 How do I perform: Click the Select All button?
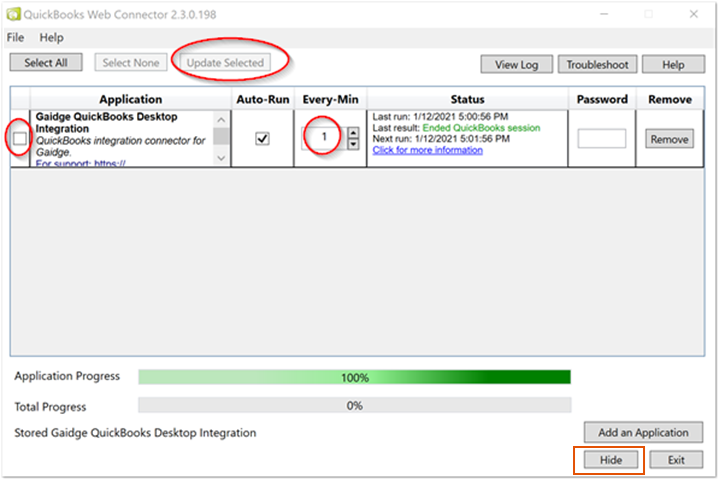46,63
